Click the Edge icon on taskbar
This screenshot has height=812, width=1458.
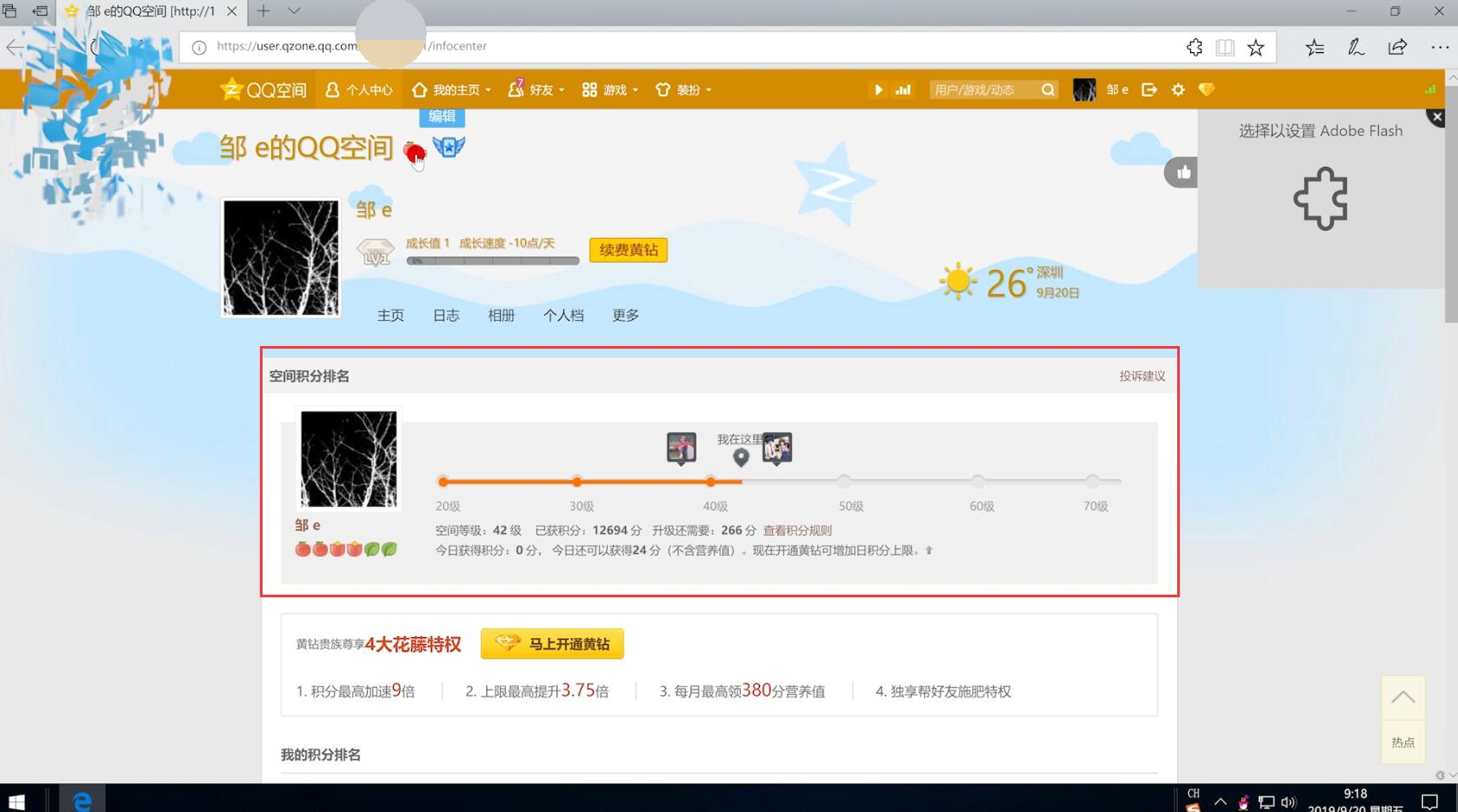(x=83, y=800)
